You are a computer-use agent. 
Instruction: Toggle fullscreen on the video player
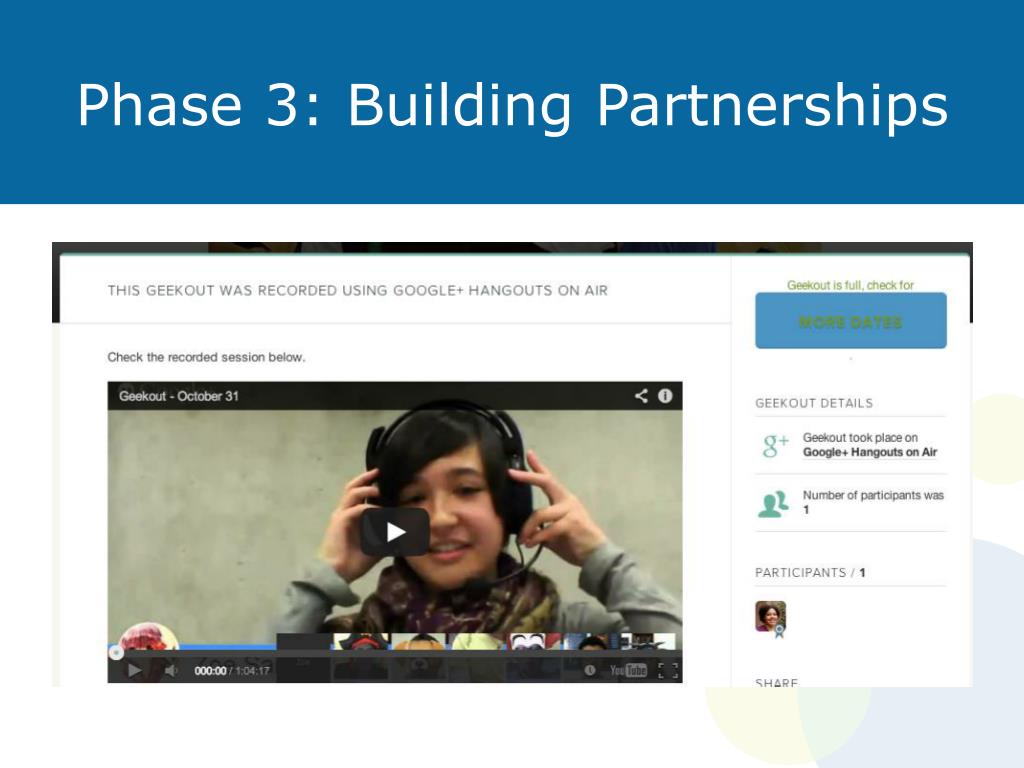(667, 670)
